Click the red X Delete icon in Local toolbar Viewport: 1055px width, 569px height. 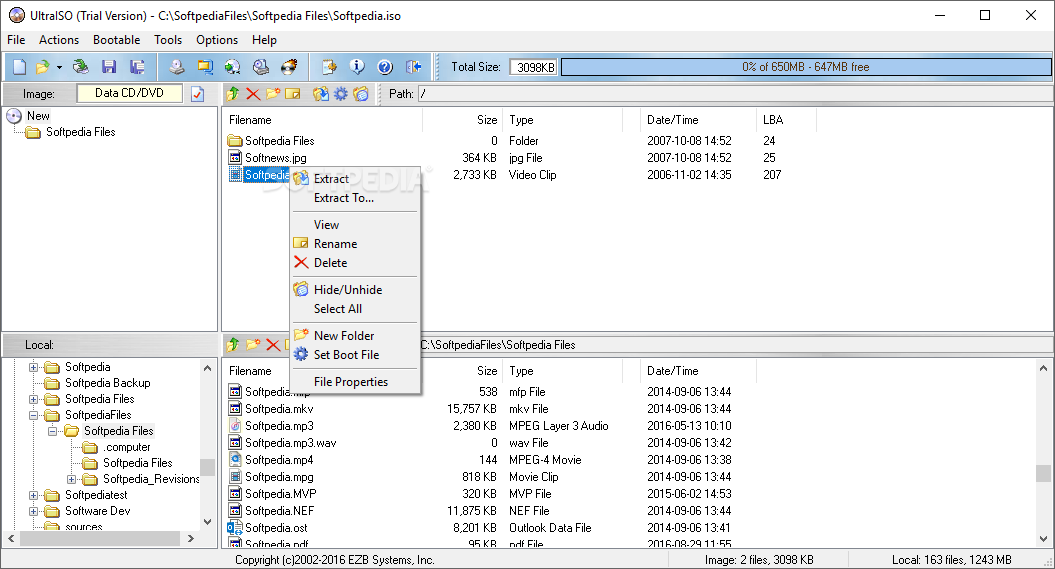(x=272, y=344)
